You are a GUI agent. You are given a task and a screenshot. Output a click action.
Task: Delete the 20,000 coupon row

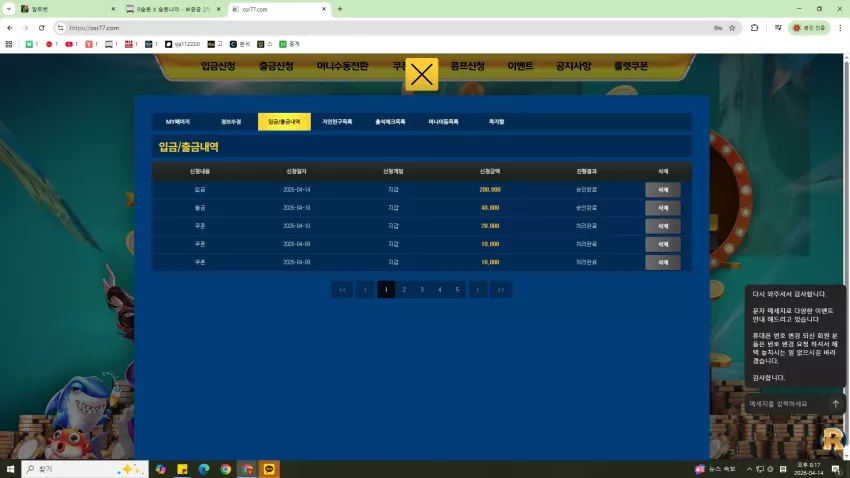tap(663, 226)
